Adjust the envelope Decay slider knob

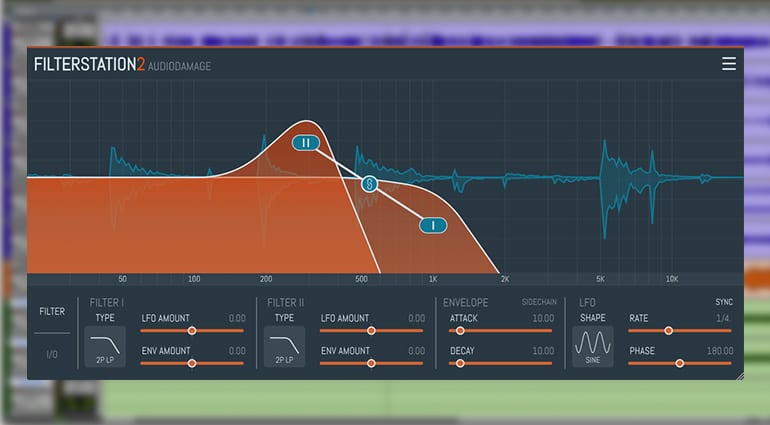(x=460, y=364)
